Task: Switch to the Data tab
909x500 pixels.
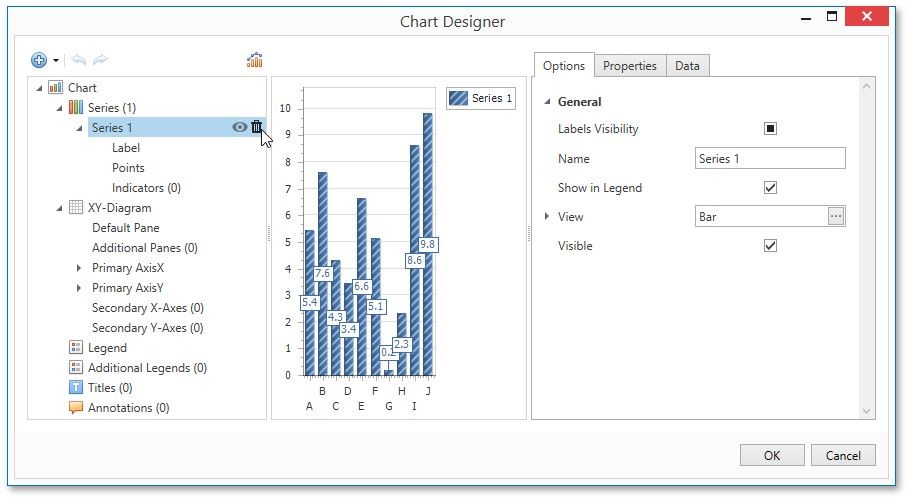Action: [687, 66]
